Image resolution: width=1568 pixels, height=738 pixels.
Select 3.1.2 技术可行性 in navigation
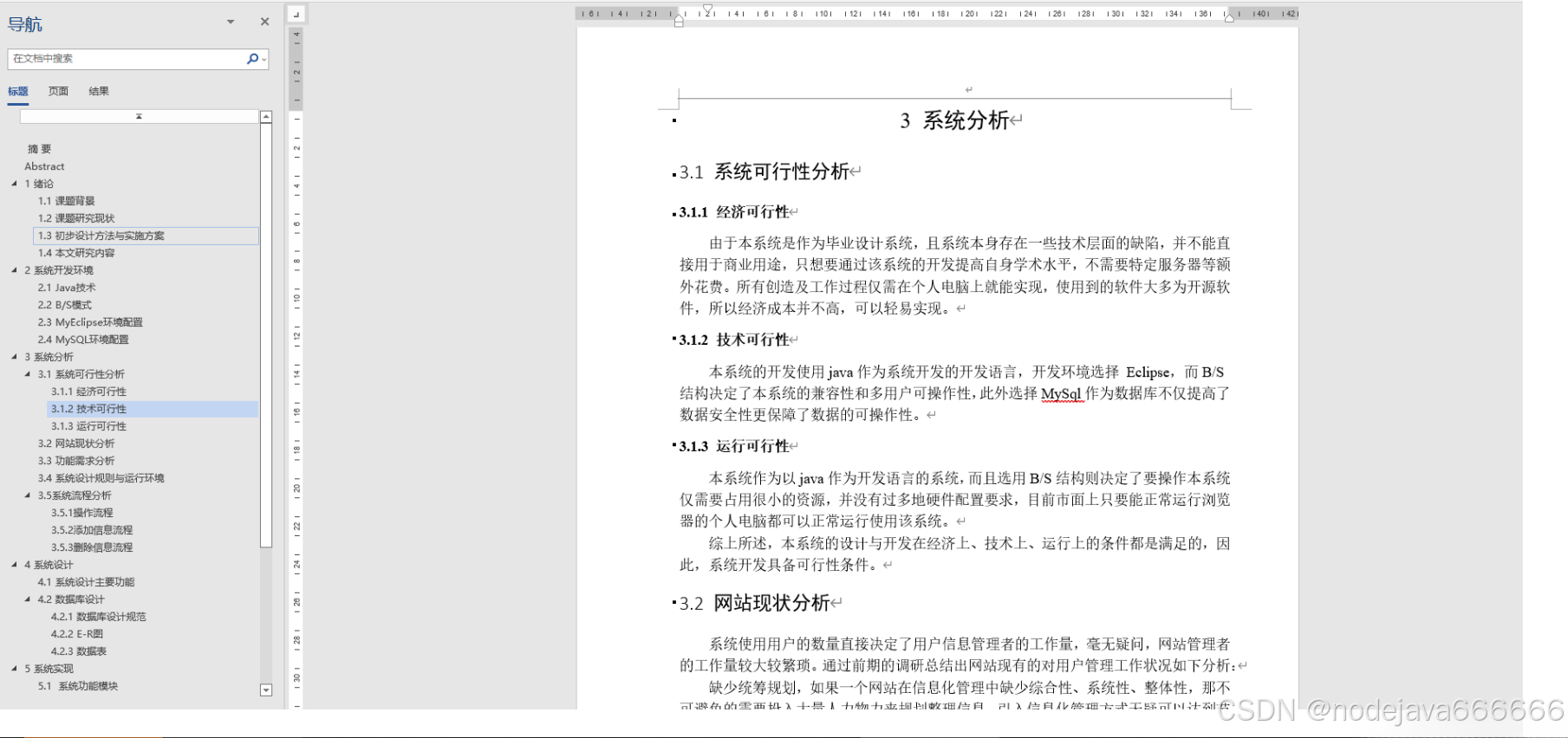153,409
